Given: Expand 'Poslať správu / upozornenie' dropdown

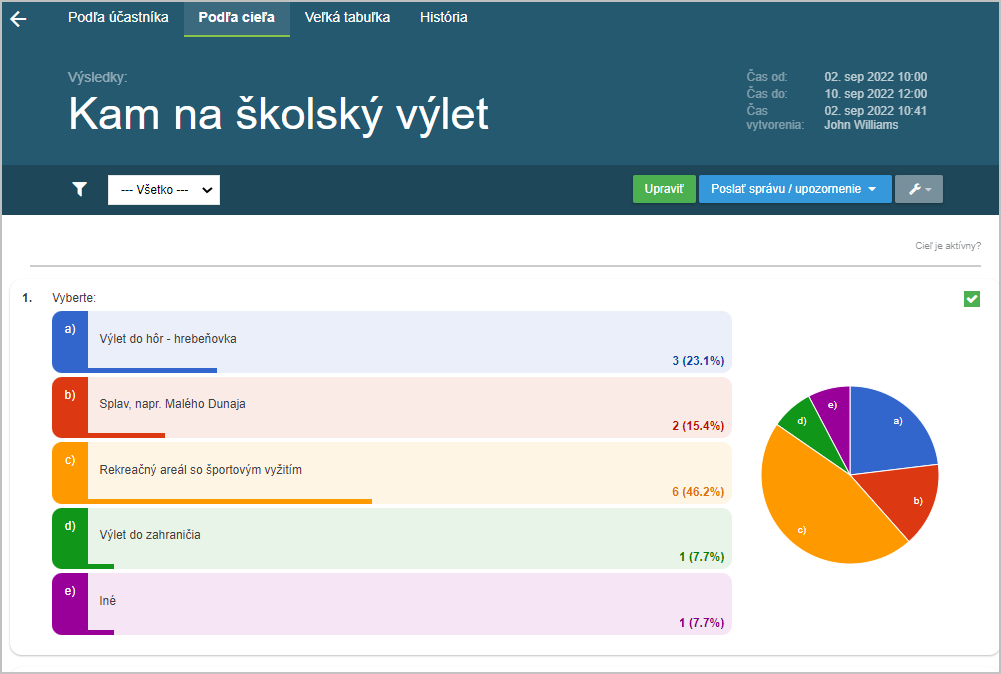Looking at the screenshot, I should pos(794,189).
